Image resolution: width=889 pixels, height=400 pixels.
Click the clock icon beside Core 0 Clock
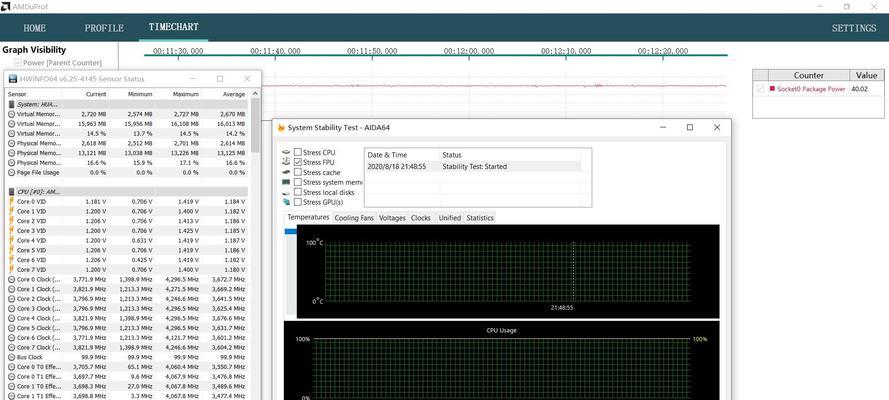point(12,279)
